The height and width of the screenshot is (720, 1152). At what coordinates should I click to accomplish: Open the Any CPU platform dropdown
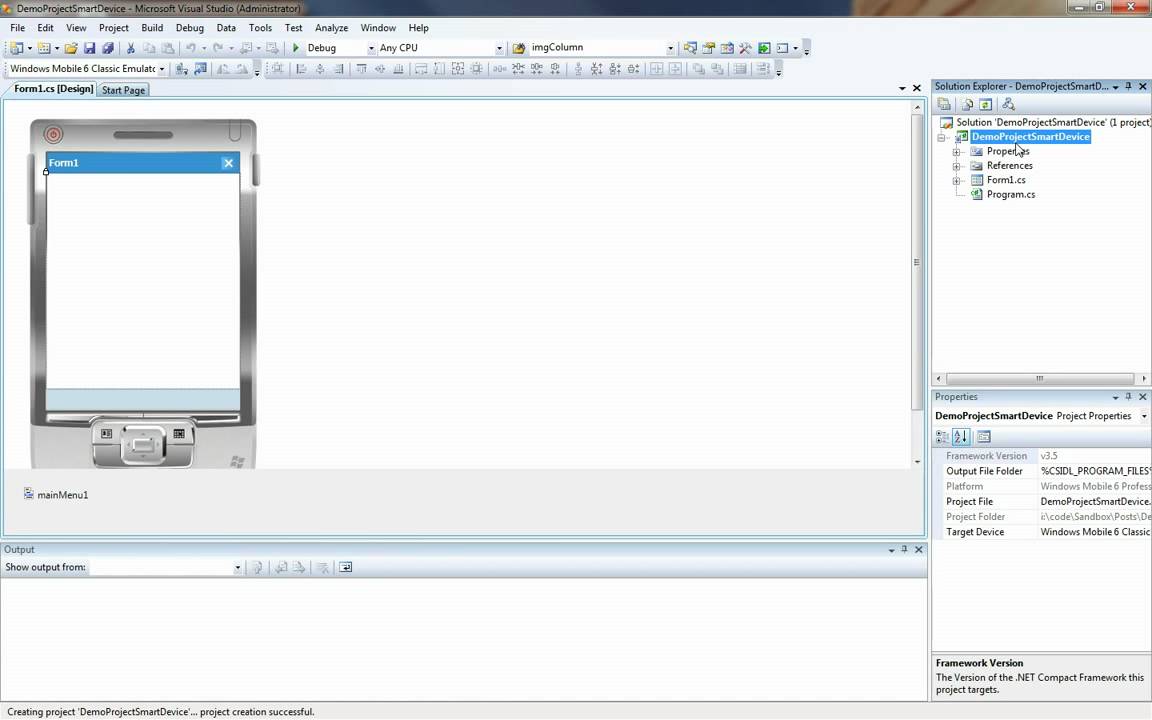499,48
